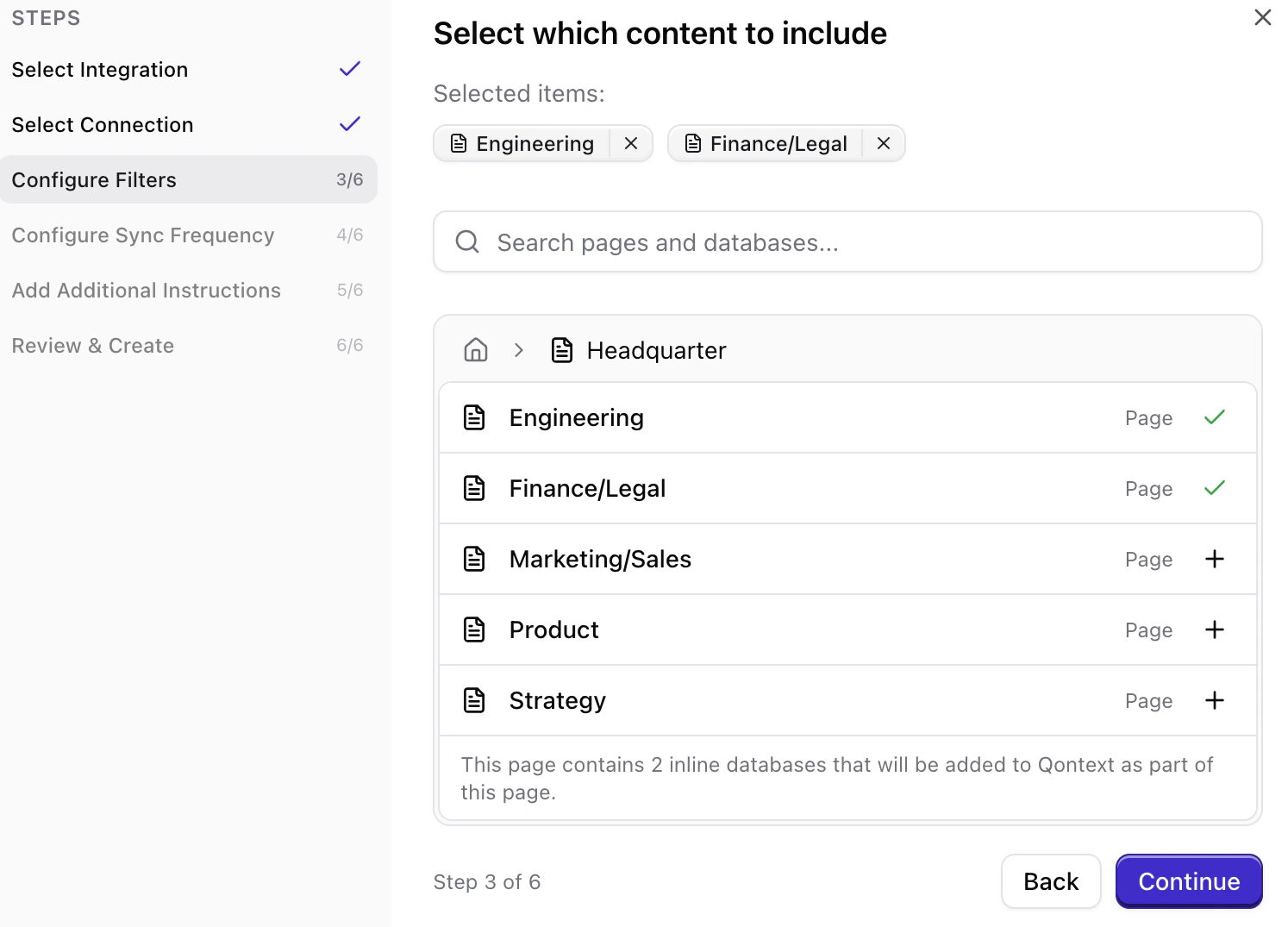This screenshot has width=1288, height=927.
Task: Deselect Engineering via its green checkmark
Action: click(1214, 417)
